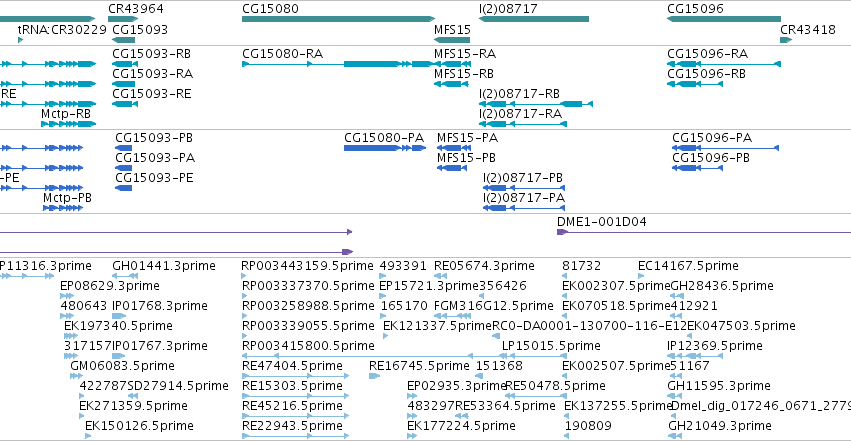Select transcript l(2)08717-RB
Image resolution: width=851 pixels, height=441 pixels.
tap(519, 94)
